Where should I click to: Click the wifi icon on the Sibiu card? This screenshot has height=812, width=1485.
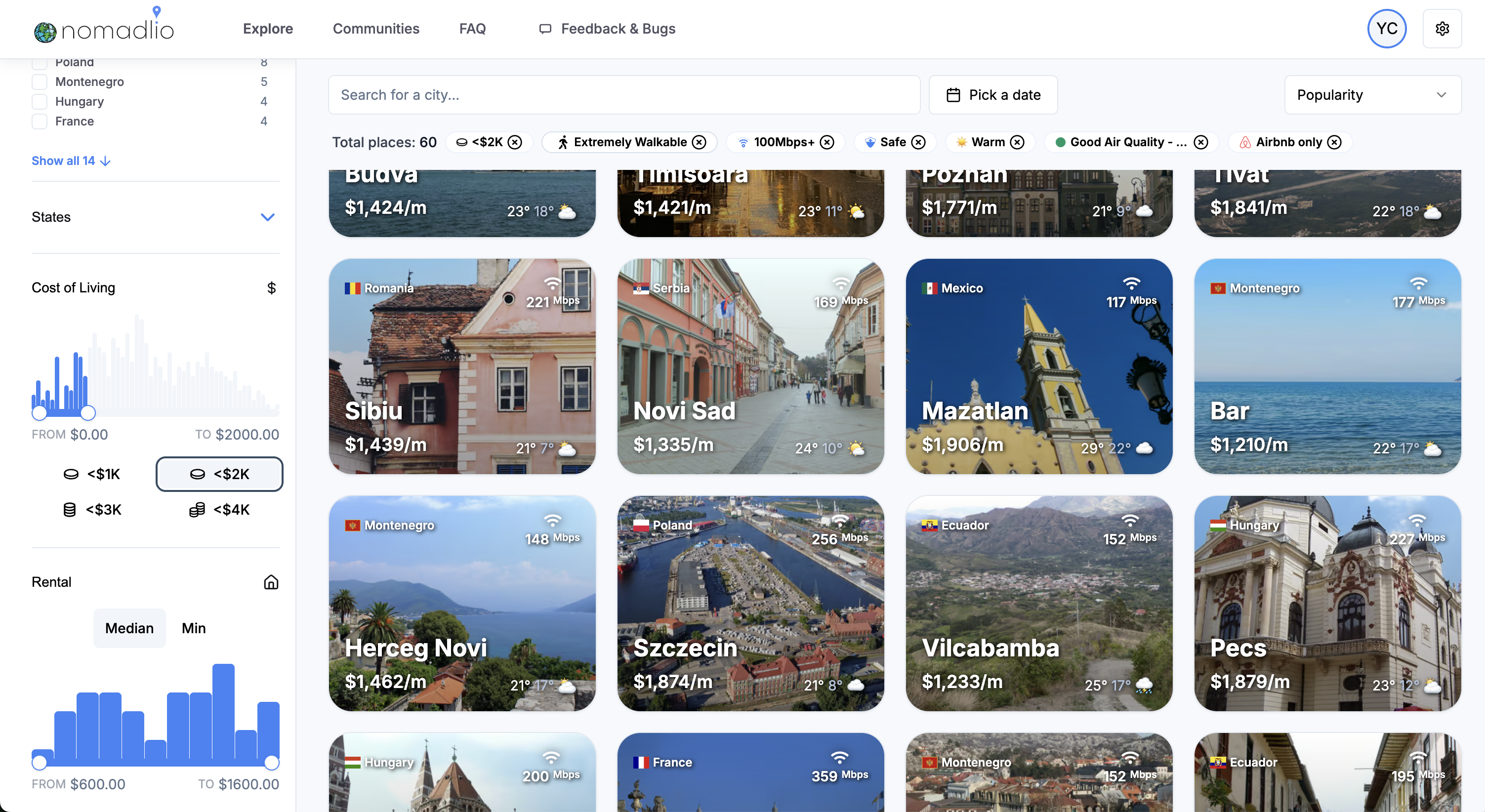point(552,284)
